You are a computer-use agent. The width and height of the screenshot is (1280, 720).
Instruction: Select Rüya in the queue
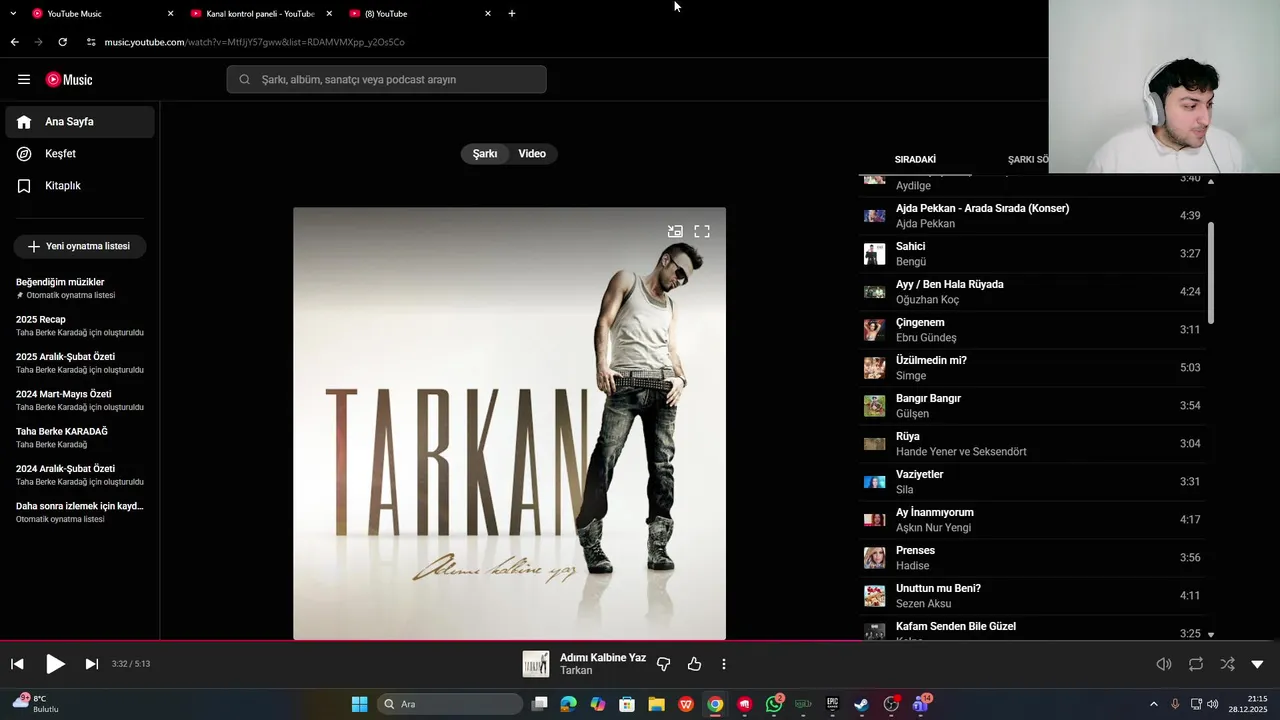[x=1032, y=444]
